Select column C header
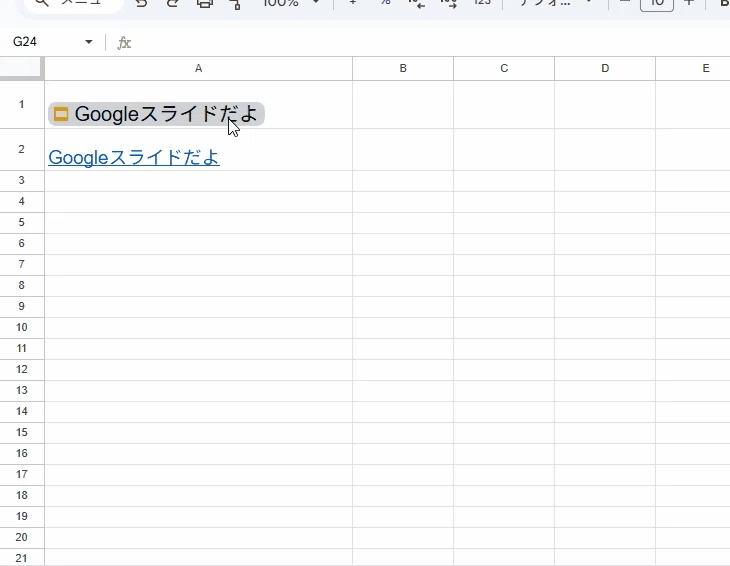This screenshot has width=730, height=566. (x=504, y=68)
